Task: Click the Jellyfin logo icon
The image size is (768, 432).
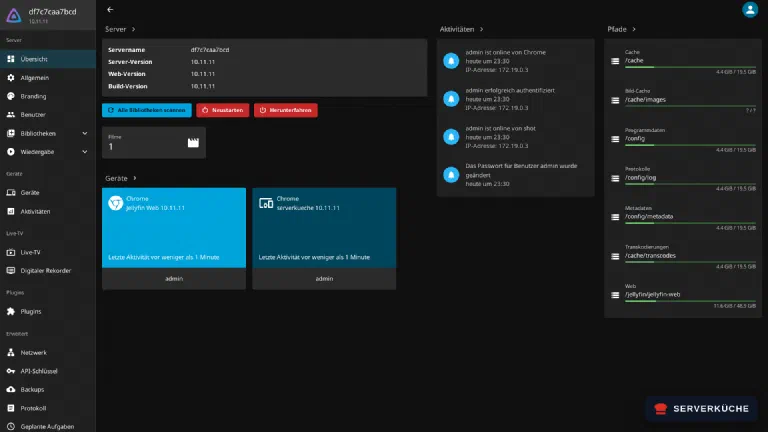Action: (x=14, y=15)
